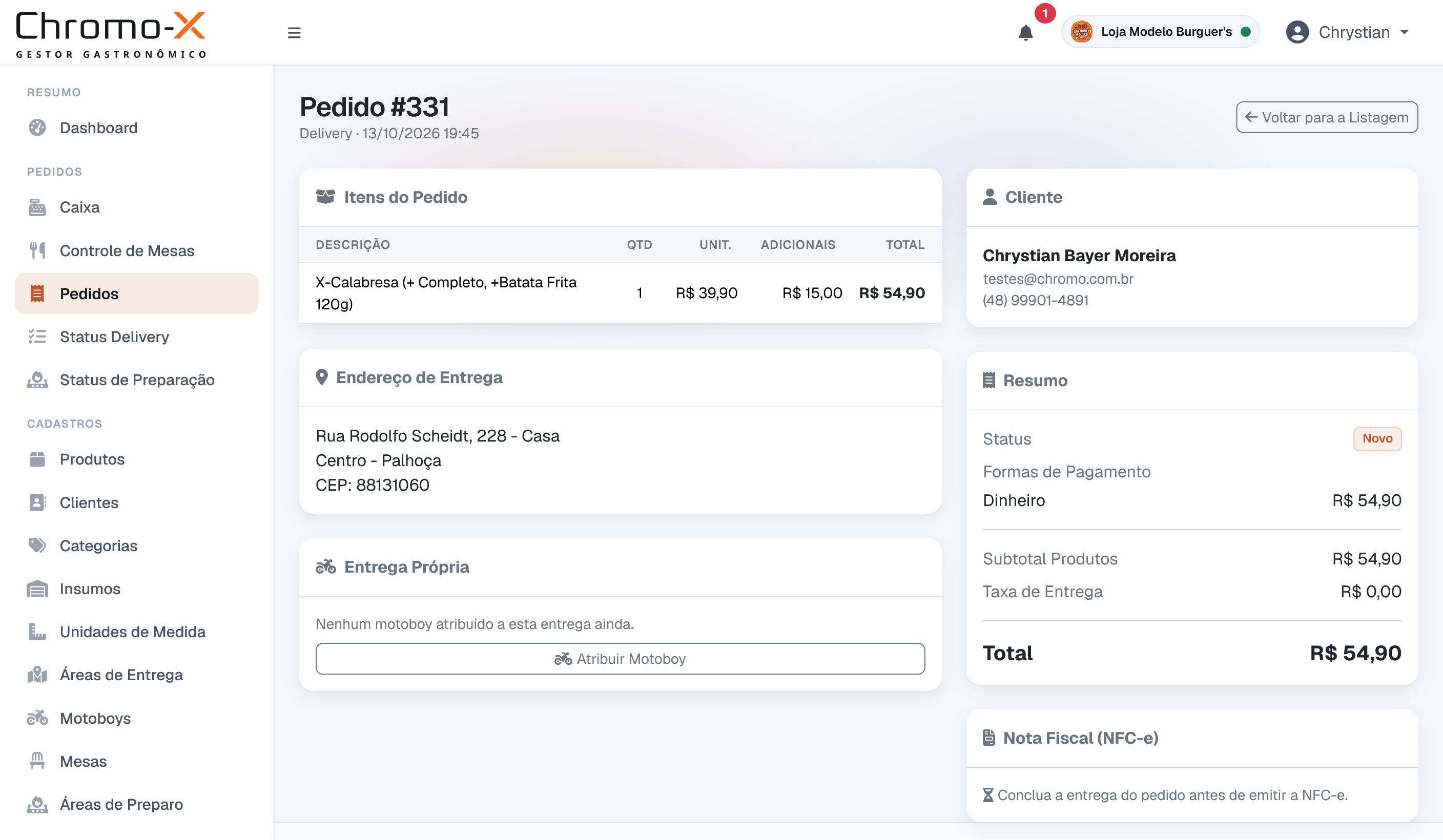Open Dashboard from the sidebar

pyautogui.click(x=136, y=128)
